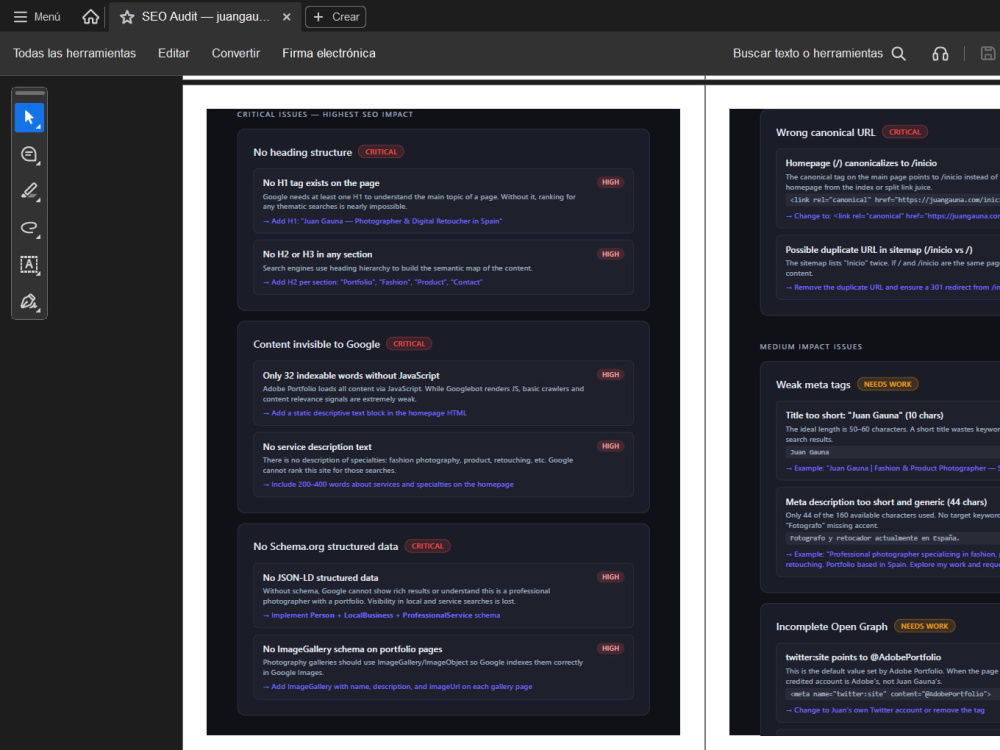Open the headphones read-aloud icon
The width and height of the screenshot is (1000, 750).
[x=940, y=54]
